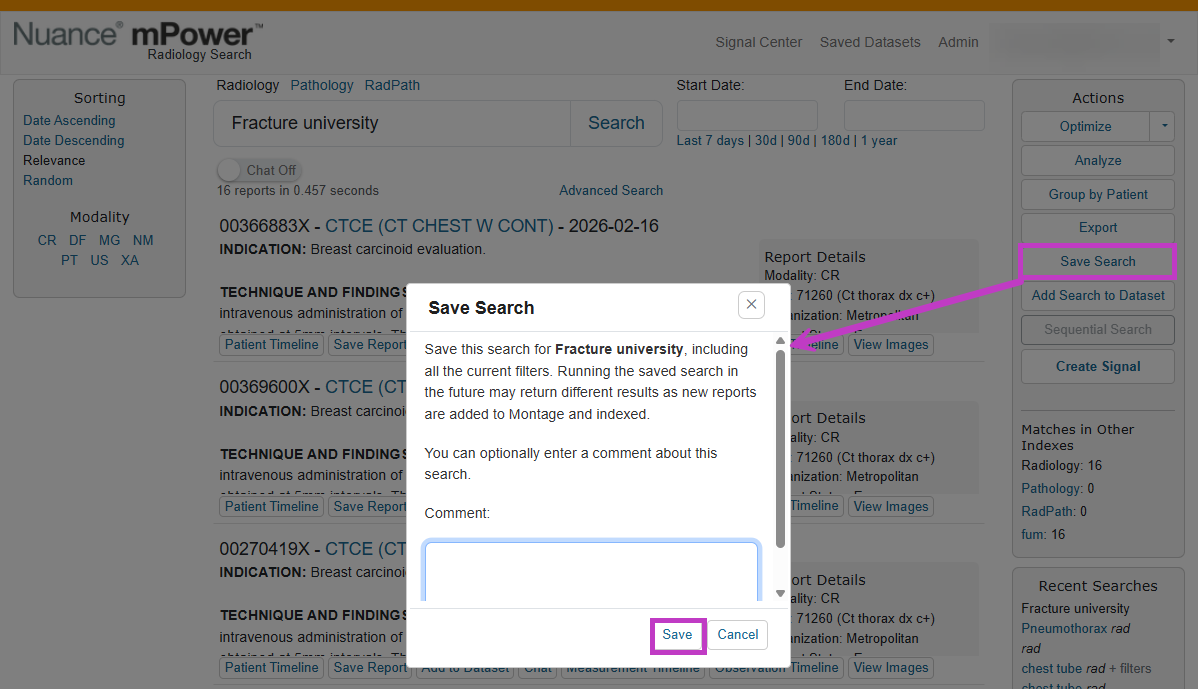Select the 30d date range
The image size is (1198, 689).
pos(766,141)
